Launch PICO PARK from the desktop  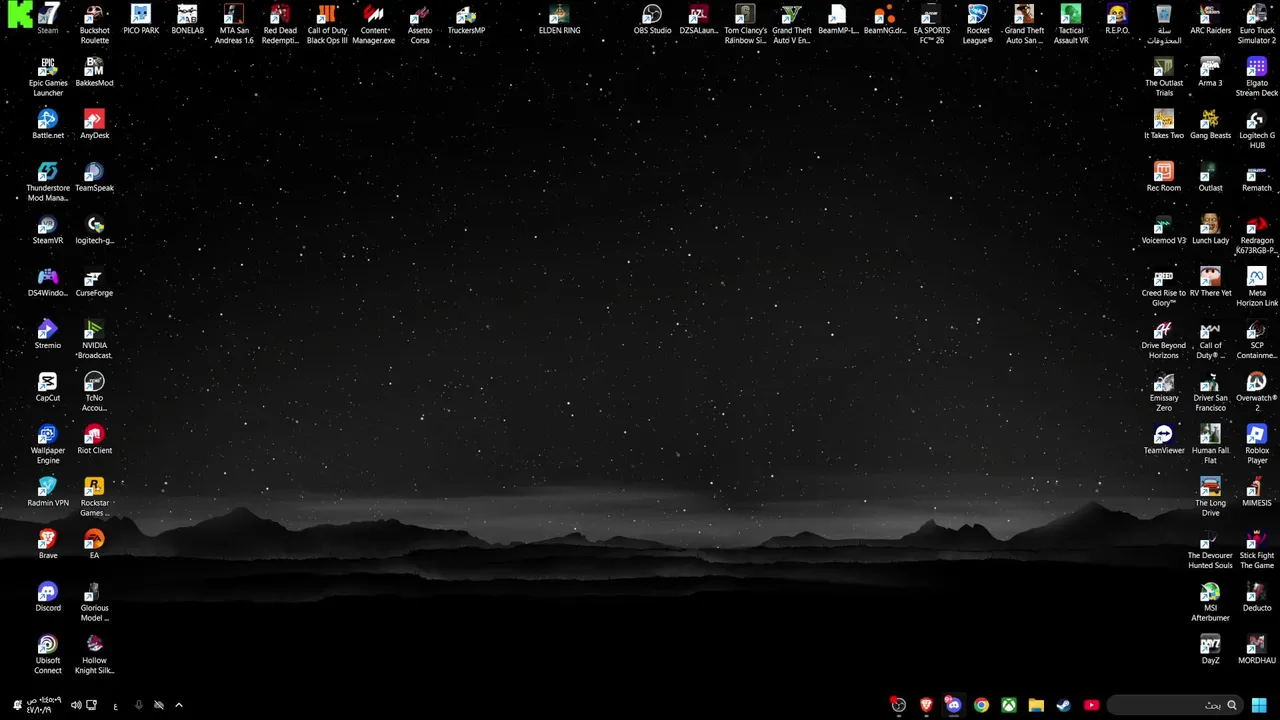pyautogui.click(x=141, y=20)
